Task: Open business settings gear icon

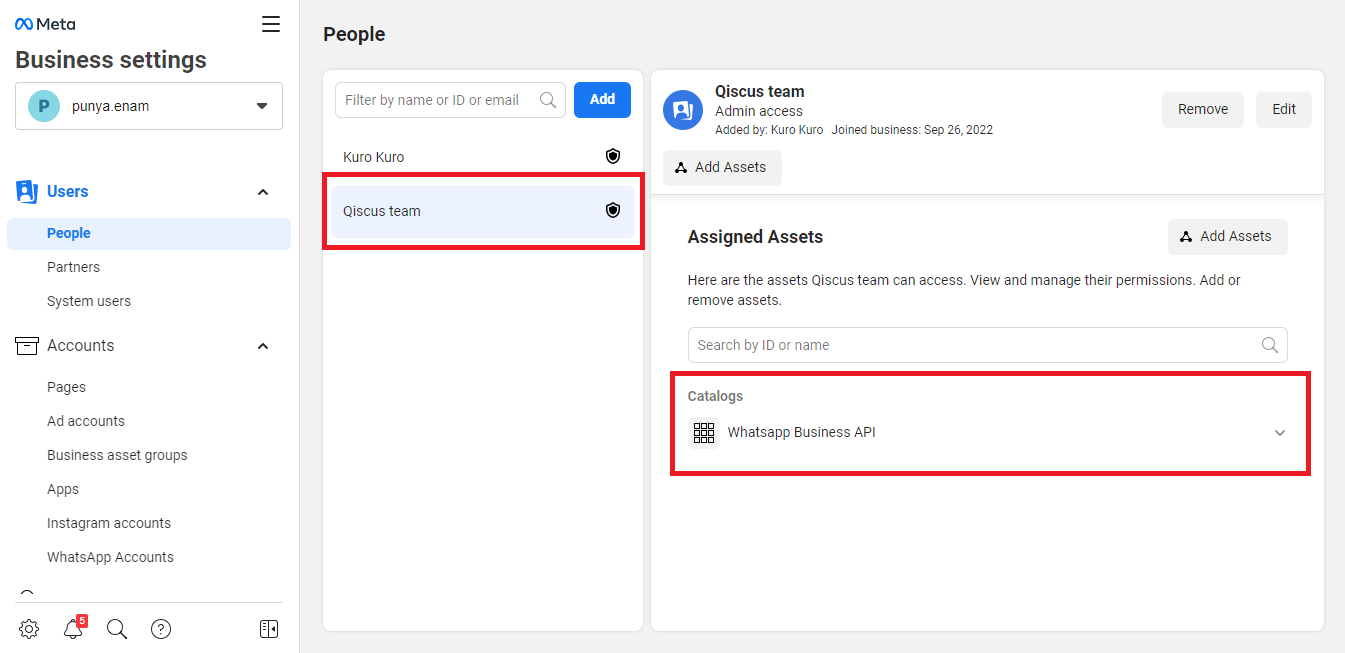Action: tap(29, 629)
